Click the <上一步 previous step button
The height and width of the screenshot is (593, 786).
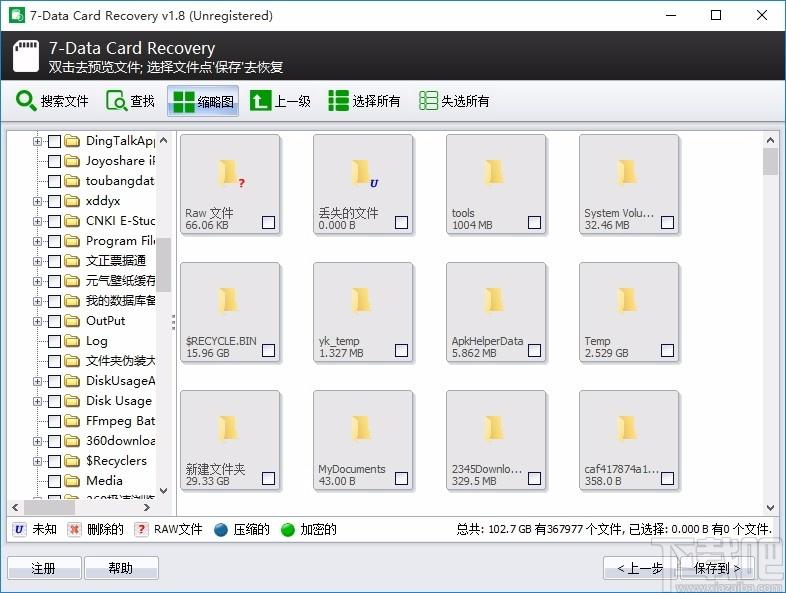coord(640,568)
